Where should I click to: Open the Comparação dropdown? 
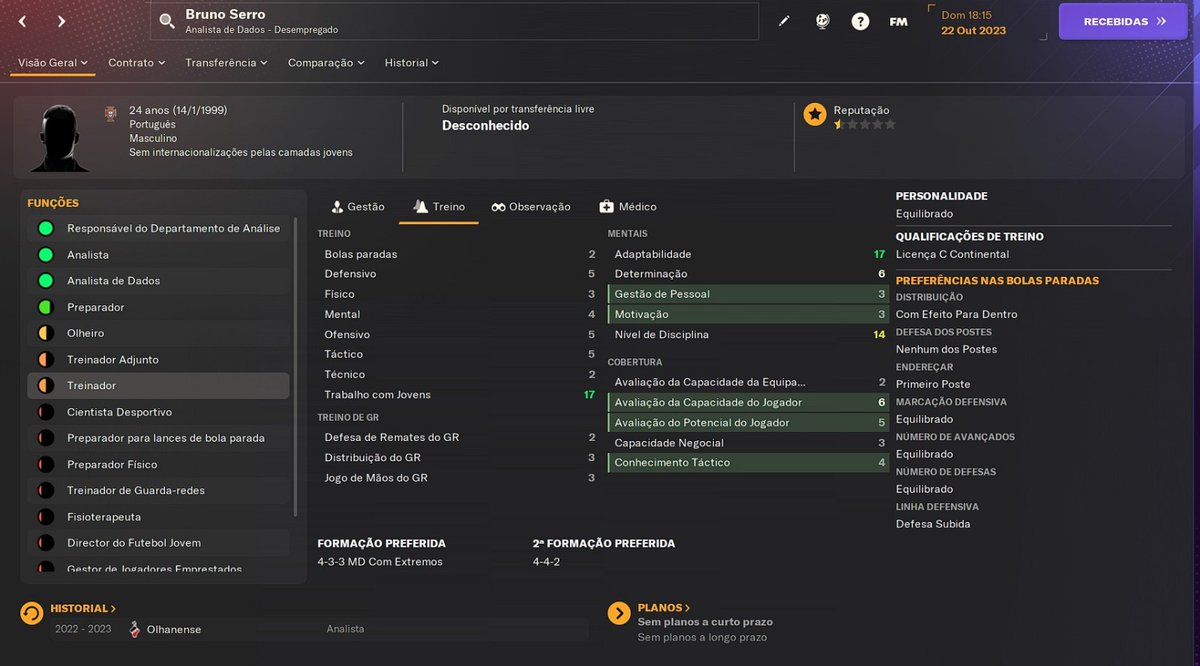pyautogui.click(x=326, y=62)
